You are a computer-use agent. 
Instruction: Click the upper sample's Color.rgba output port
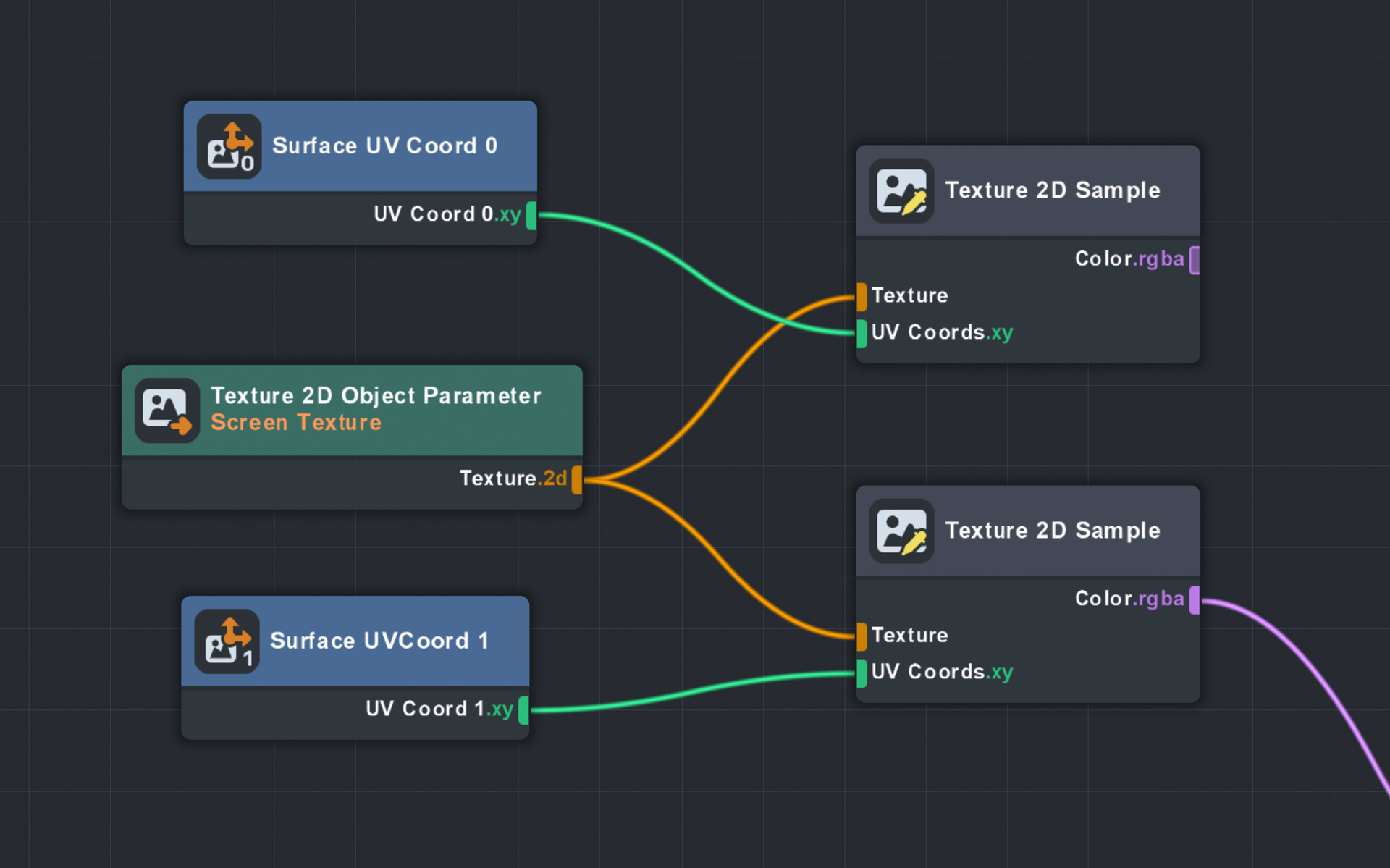click(x=1195, y=261)
